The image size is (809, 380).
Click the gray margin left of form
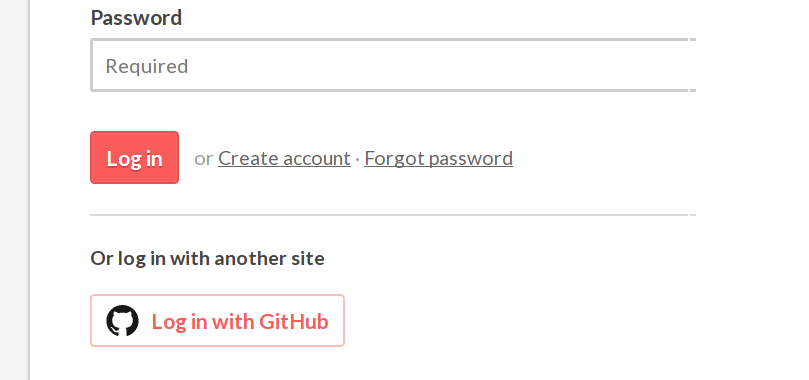tap(14, 190)
